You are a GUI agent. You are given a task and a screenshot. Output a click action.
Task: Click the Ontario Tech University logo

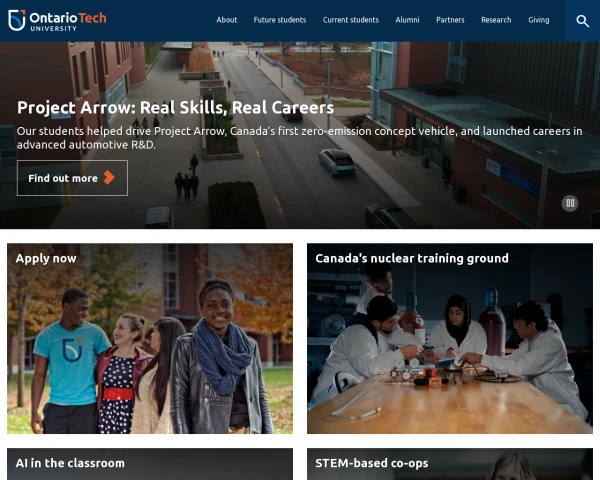coord(57,21)
